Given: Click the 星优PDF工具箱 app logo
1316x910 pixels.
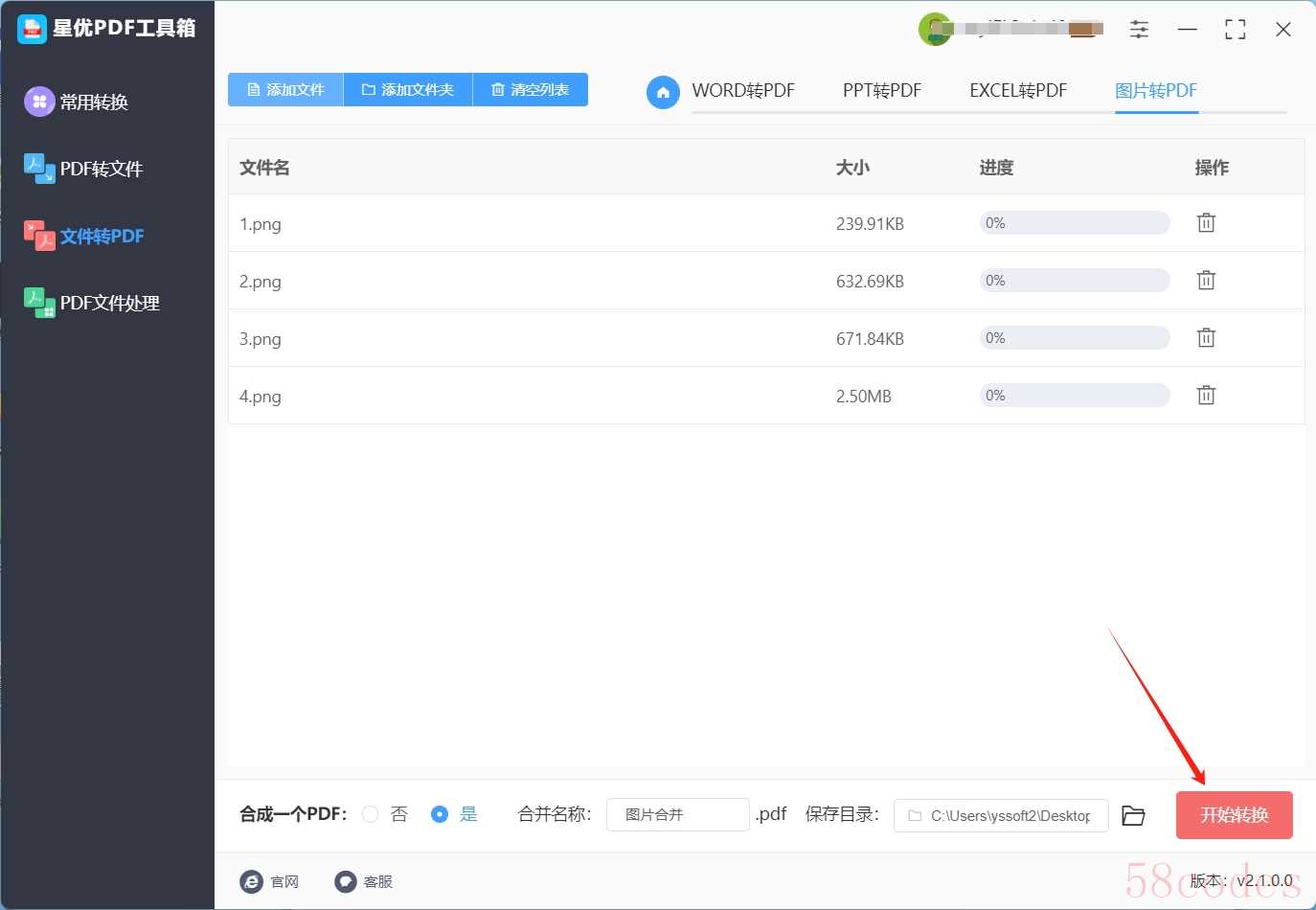Looking at the screenshot, I should (32, 29).
